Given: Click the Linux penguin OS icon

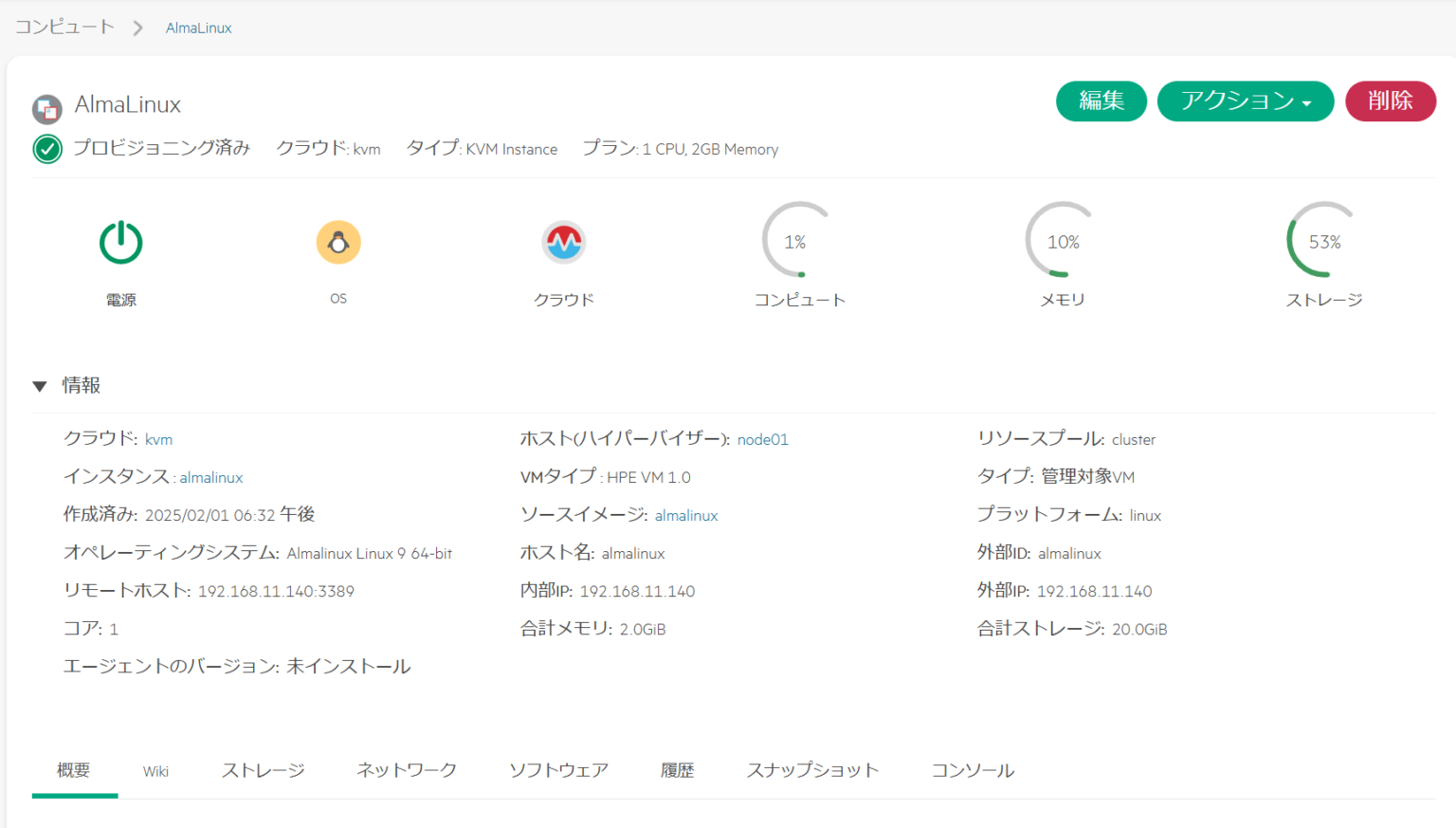Looking at the screenshot, I should (338, 243).
